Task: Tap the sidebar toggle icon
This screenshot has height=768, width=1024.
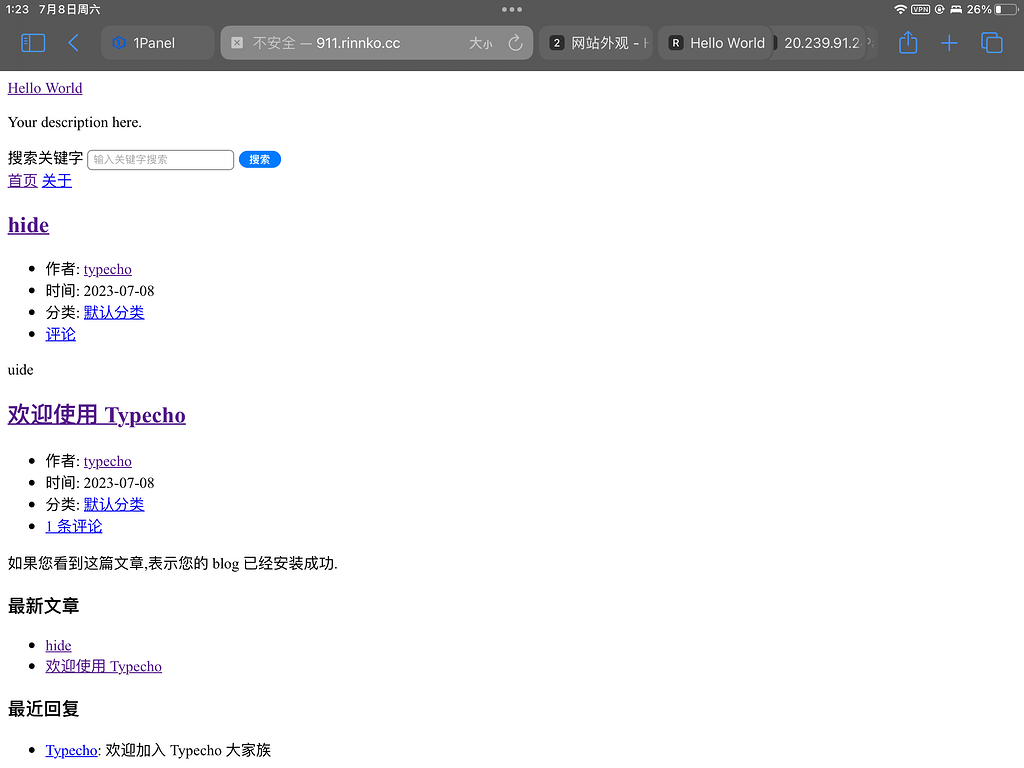Action: [x=33, y=43]
